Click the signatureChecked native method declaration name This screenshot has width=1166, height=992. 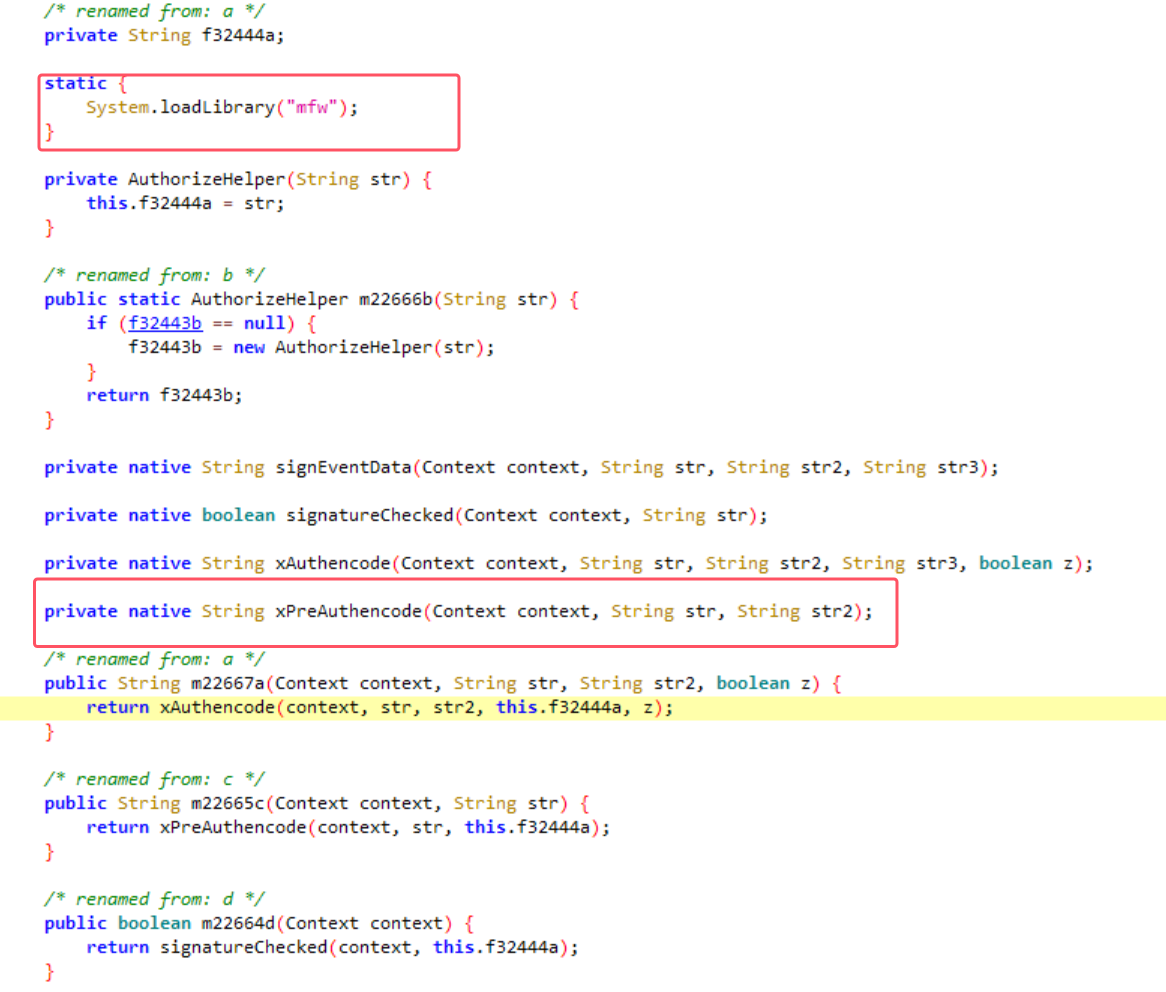[x=370, y=515]
